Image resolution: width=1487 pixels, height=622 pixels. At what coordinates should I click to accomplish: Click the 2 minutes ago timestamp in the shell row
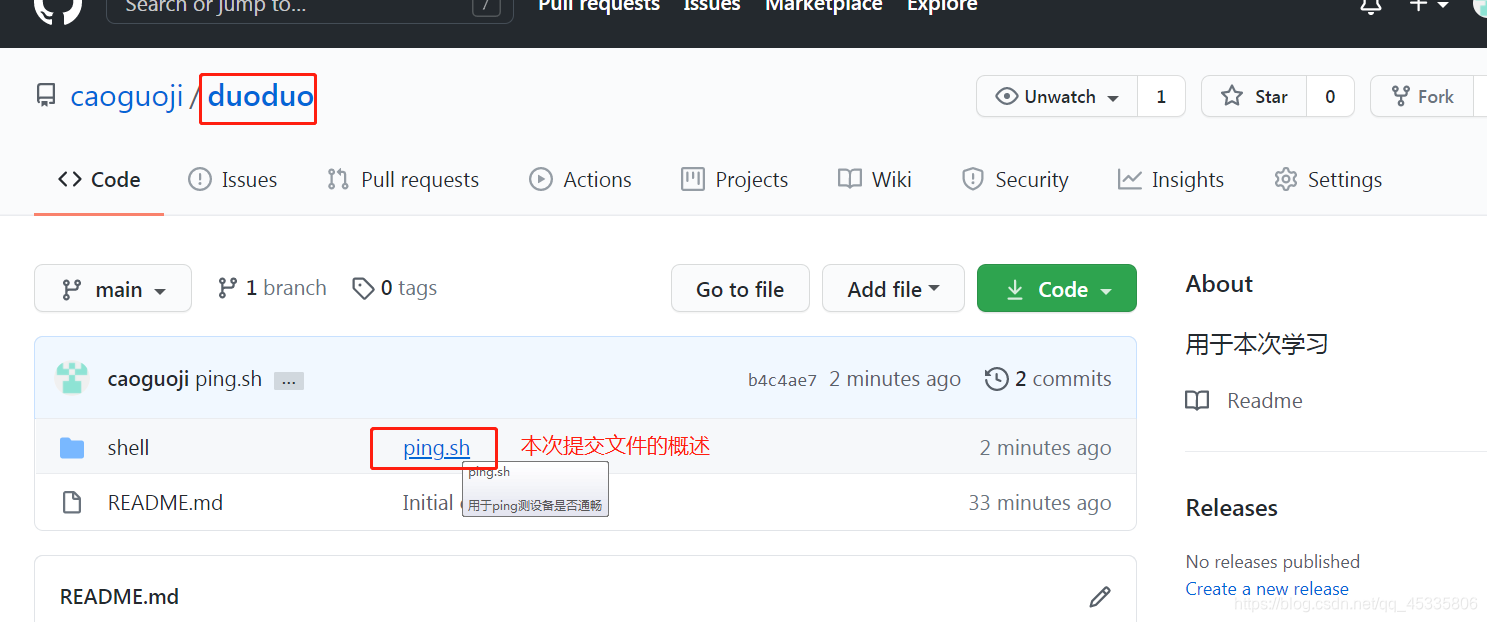coord(1046,448)
